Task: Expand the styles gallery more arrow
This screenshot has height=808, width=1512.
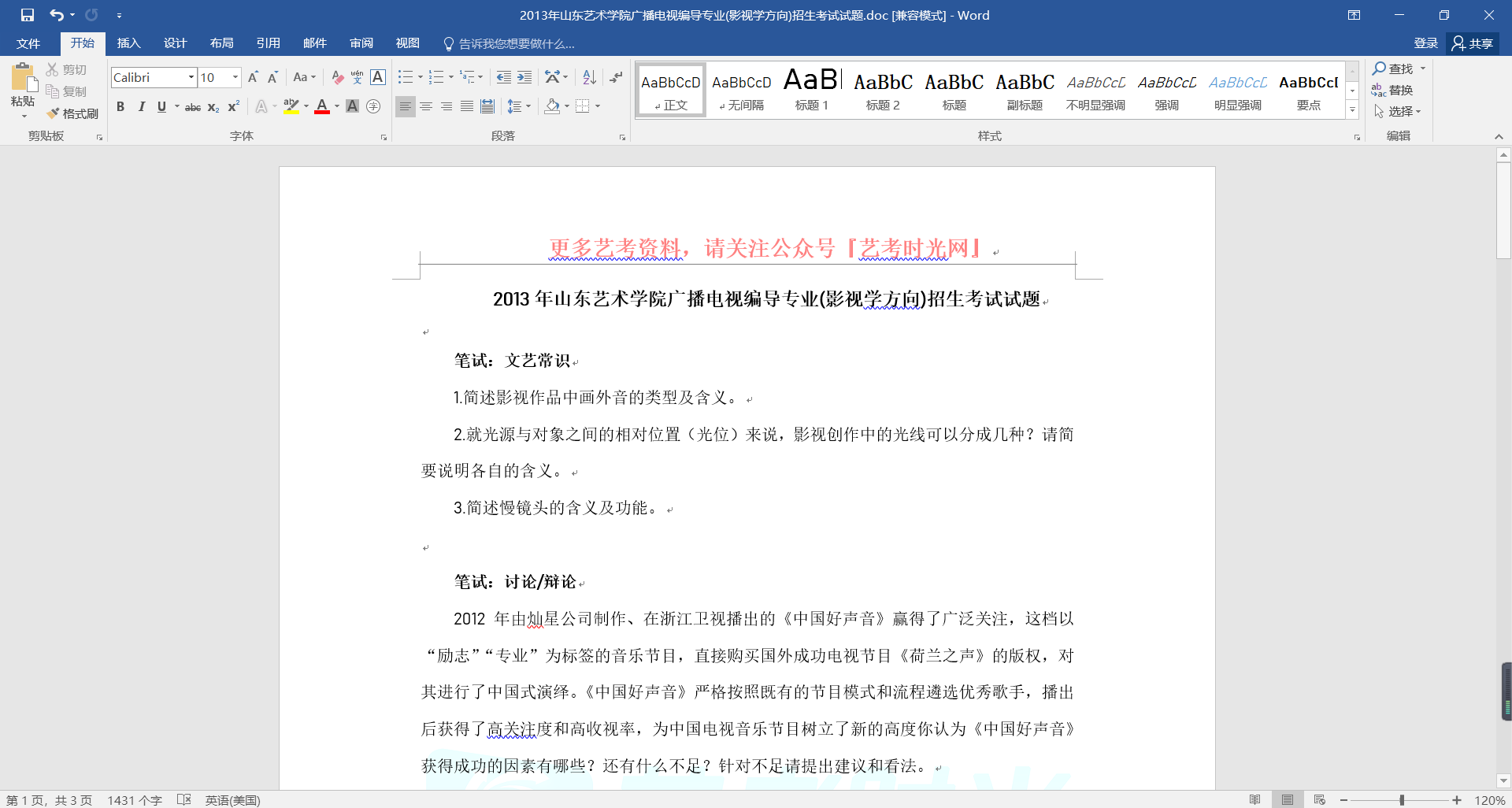Action: coord(1352,110)
